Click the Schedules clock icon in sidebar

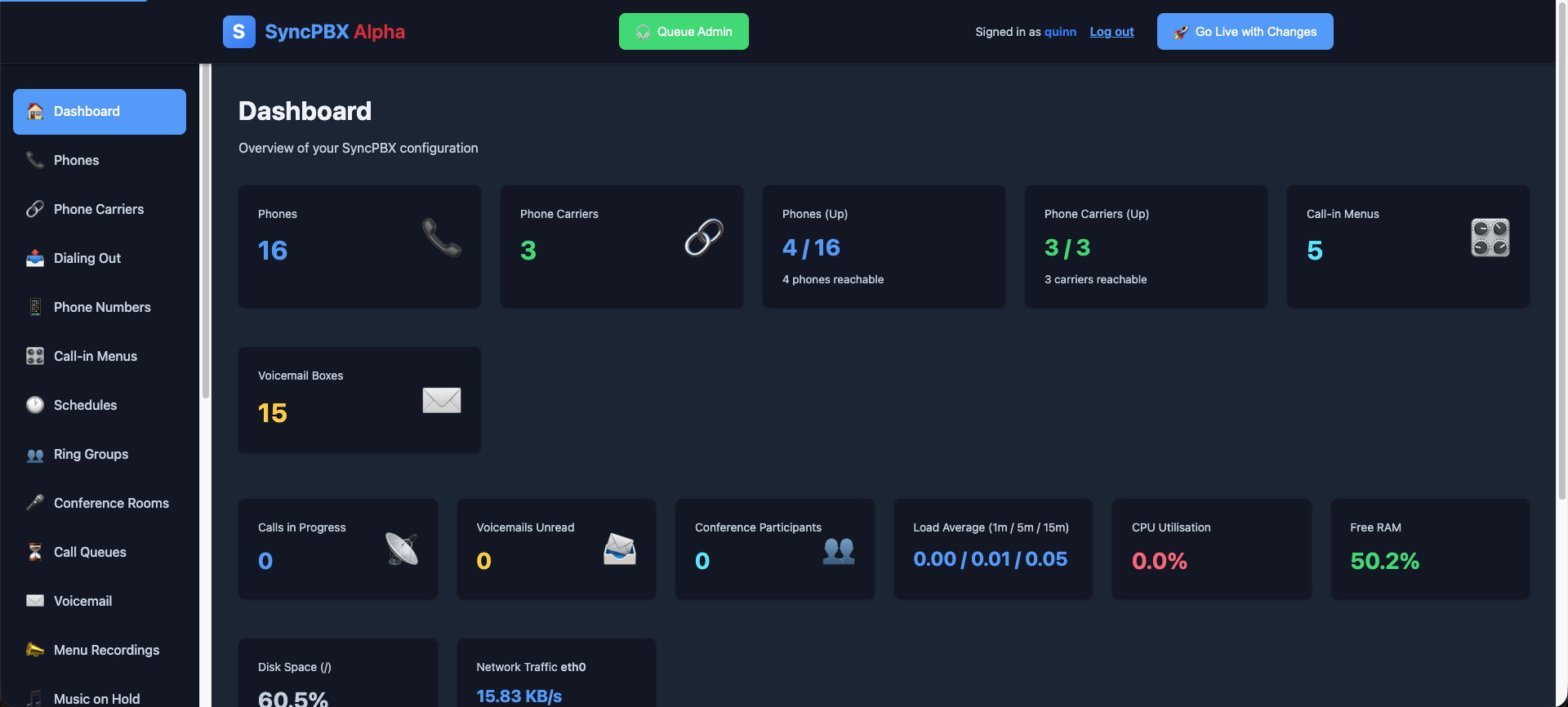click(x=35, y=405)
